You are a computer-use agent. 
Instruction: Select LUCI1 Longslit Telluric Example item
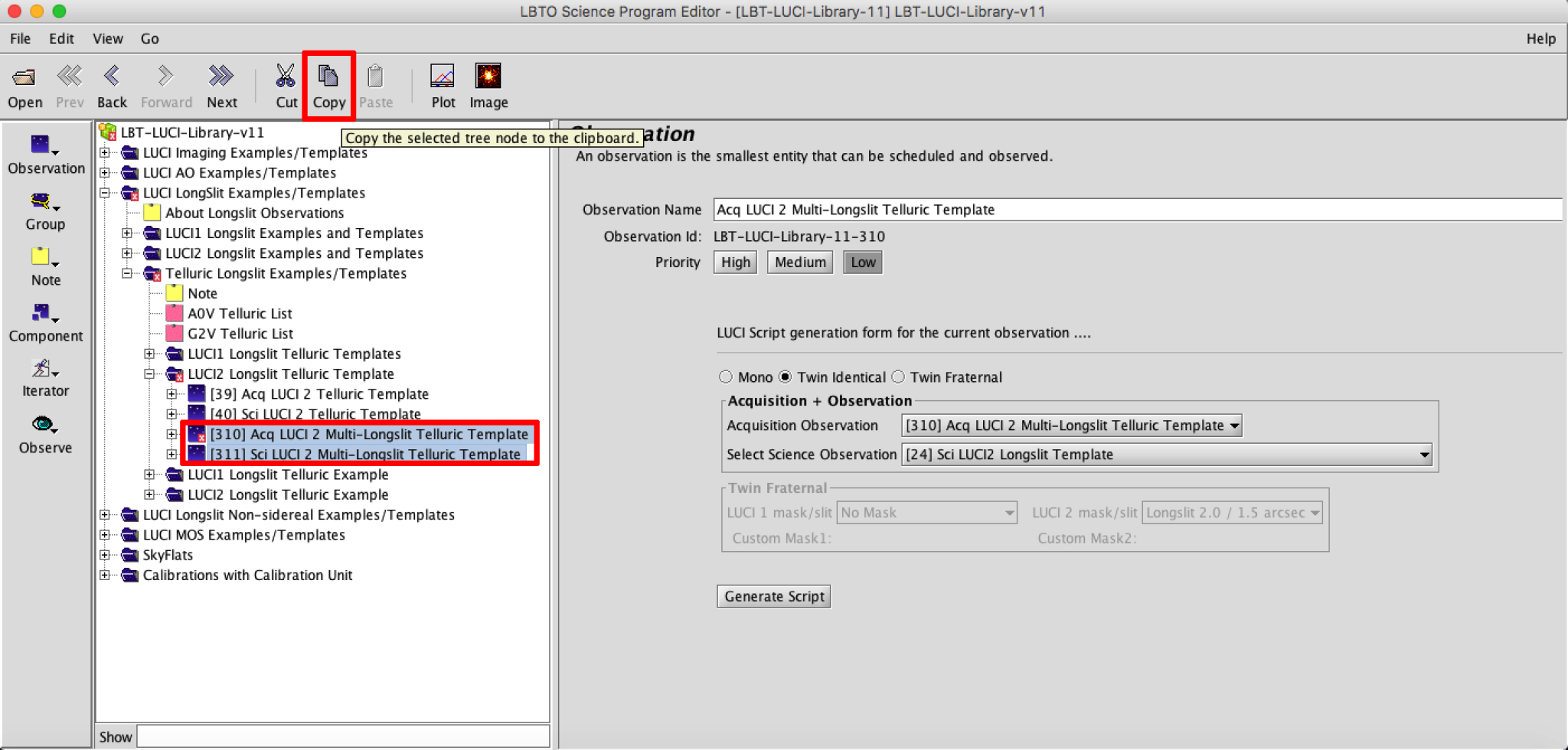click(x=288, y=474)
